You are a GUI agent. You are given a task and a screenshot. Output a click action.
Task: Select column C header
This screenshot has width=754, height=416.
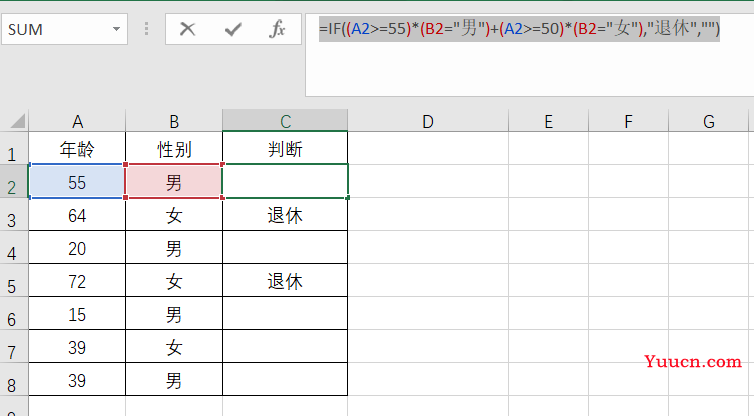[285, 122]
